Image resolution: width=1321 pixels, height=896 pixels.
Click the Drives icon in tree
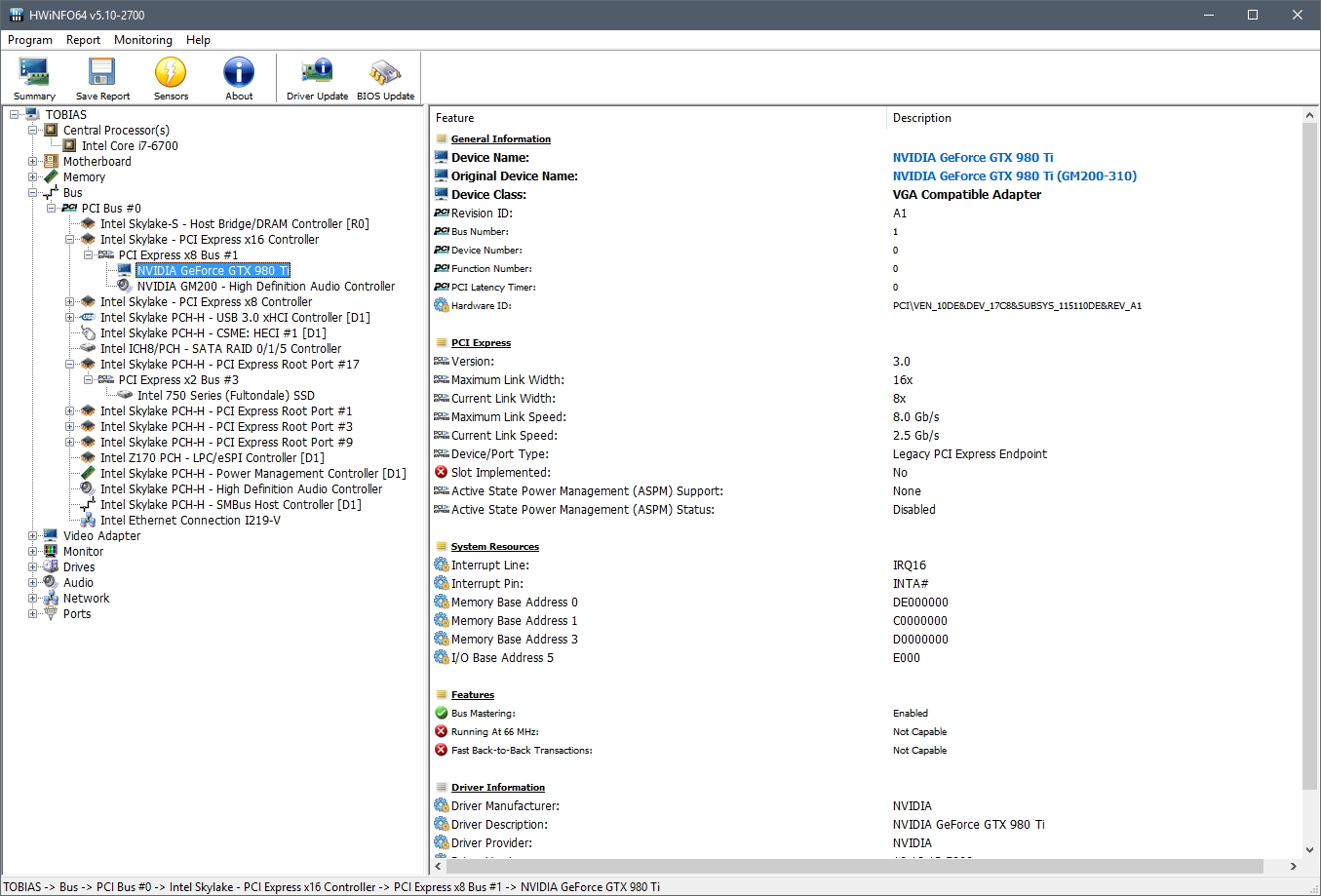[51, 567]
